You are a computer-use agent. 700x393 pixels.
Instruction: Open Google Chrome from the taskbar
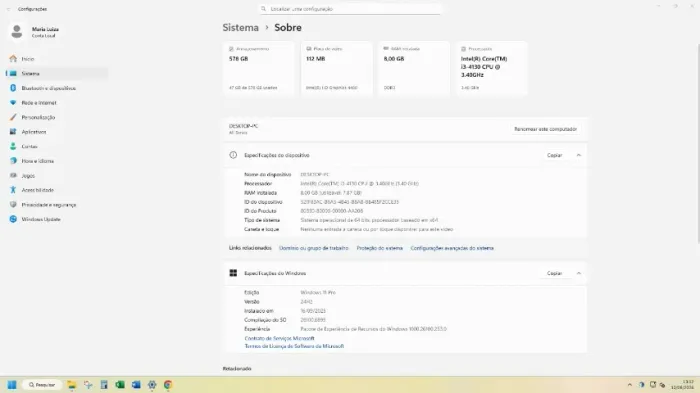(x=168, y=385)
